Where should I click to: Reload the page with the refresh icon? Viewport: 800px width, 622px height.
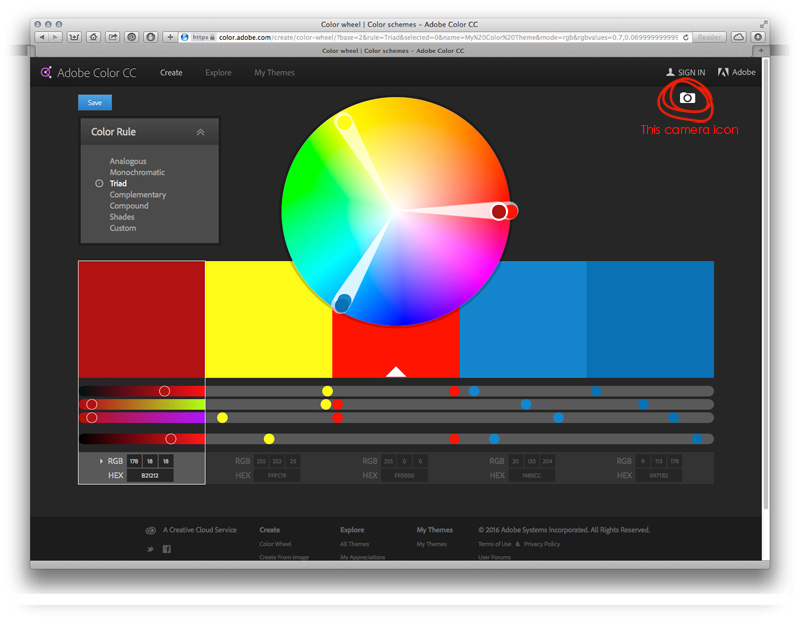coord(686,37)
